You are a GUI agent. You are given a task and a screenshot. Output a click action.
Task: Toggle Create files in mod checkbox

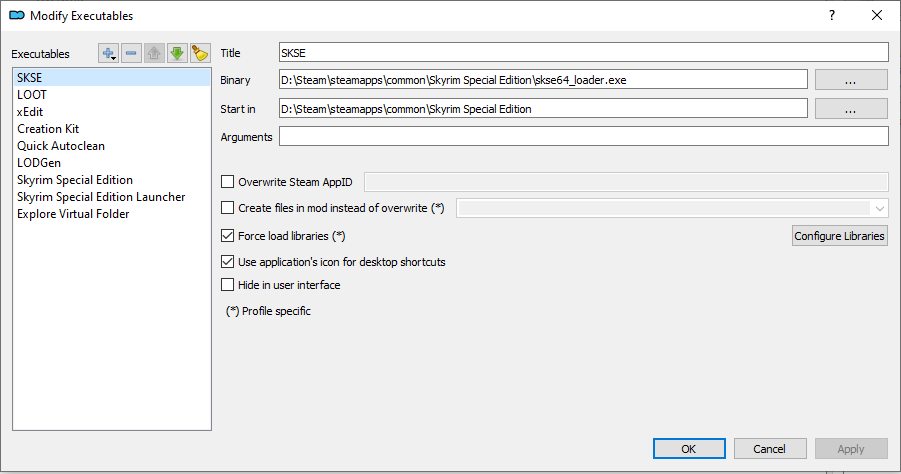click(228, 208)
